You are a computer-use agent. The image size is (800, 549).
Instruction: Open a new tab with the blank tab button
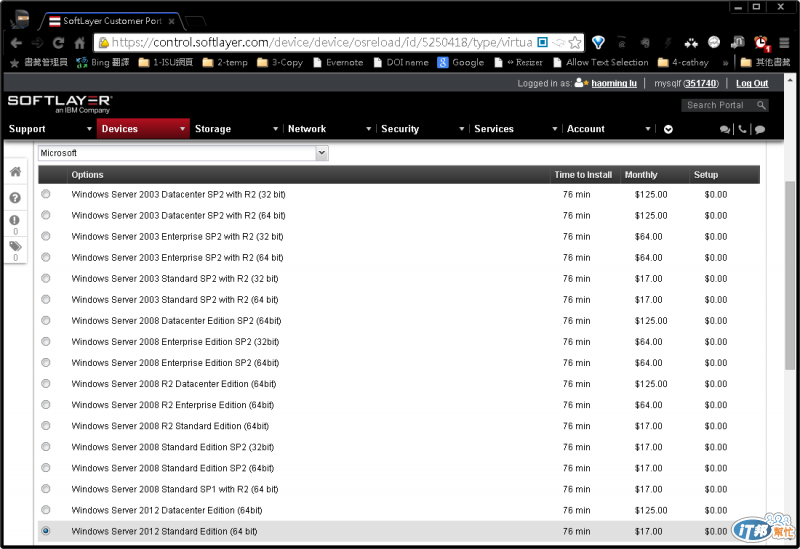click(195, 21)
